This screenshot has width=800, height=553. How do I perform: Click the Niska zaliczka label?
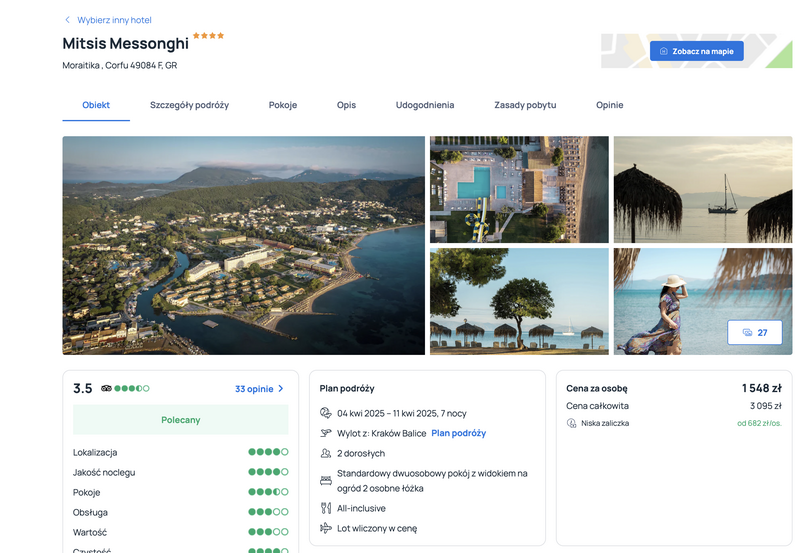[605, 423]
